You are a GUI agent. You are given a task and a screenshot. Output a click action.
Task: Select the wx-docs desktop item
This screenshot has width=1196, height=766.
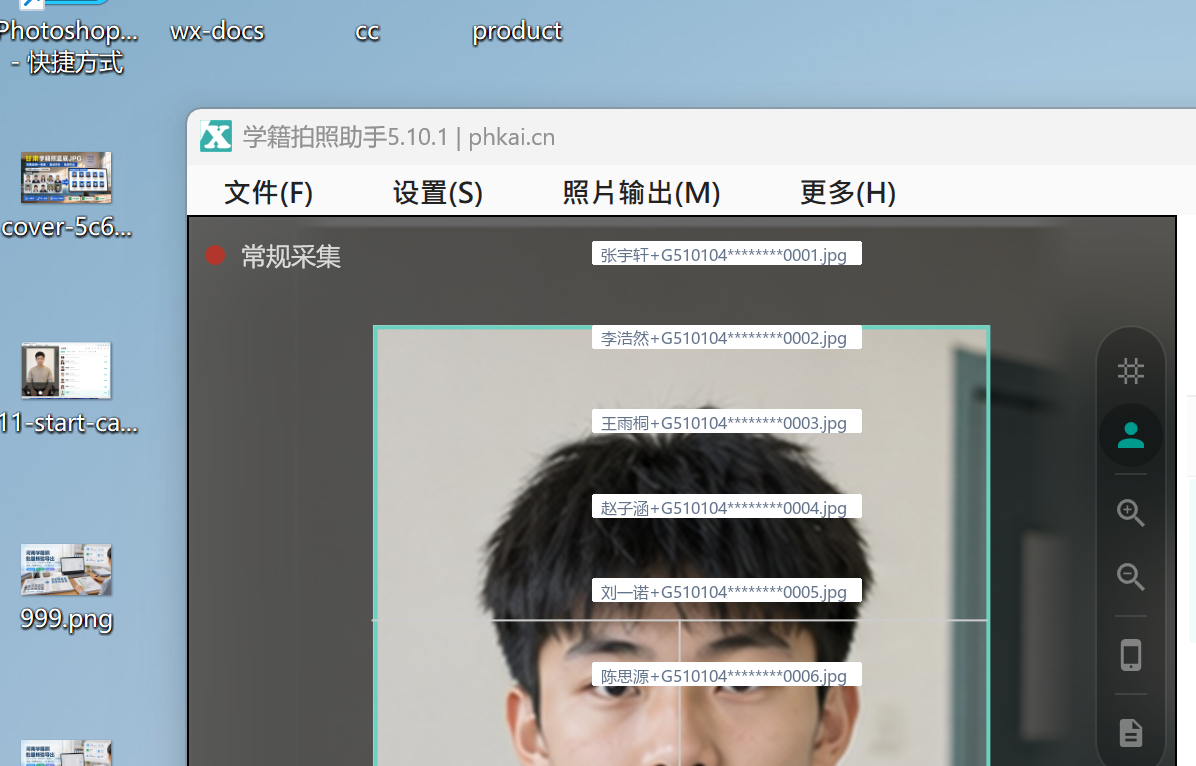217,31
